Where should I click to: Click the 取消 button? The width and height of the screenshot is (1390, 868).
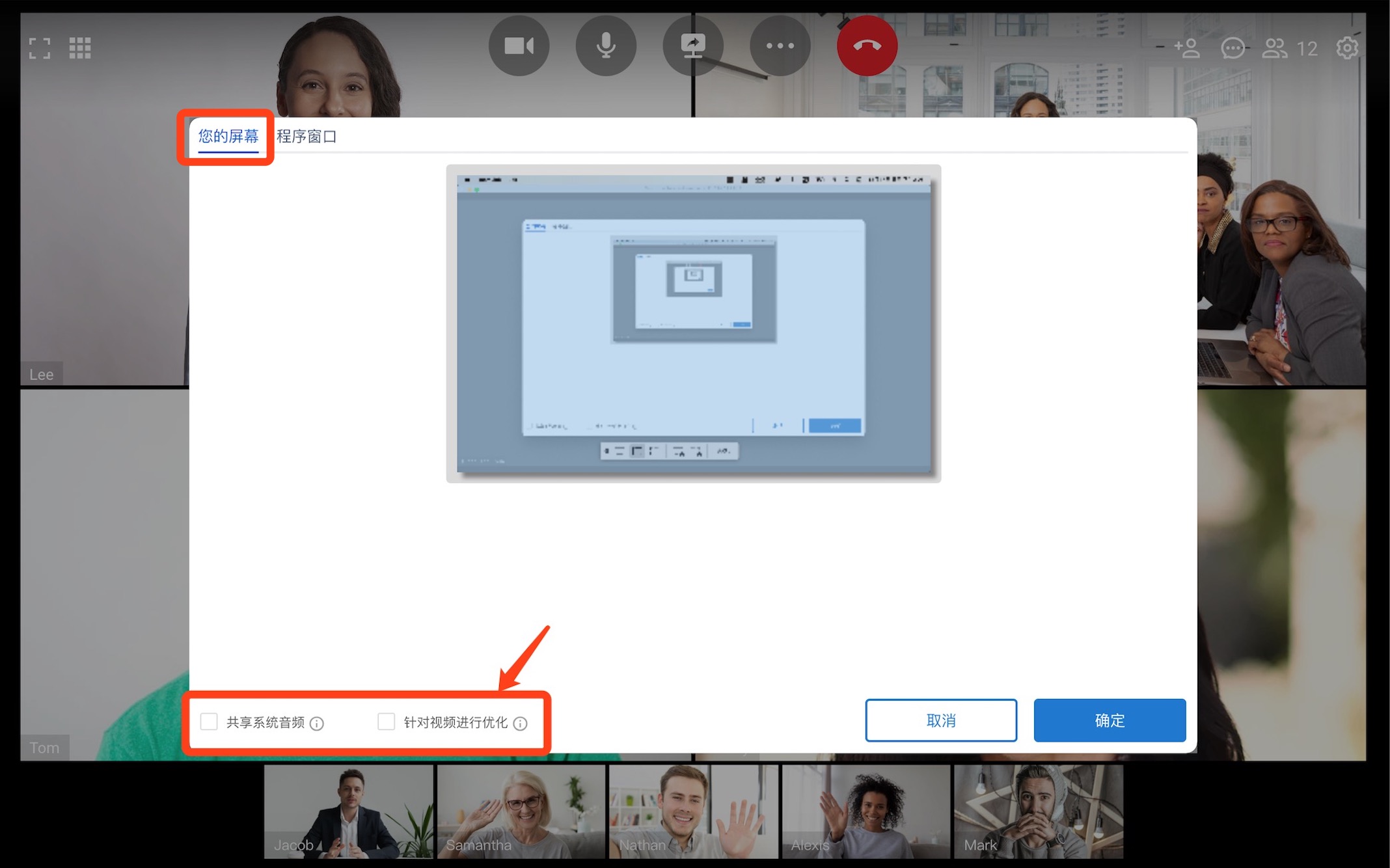pyautogui.click(x=940, y=720)
